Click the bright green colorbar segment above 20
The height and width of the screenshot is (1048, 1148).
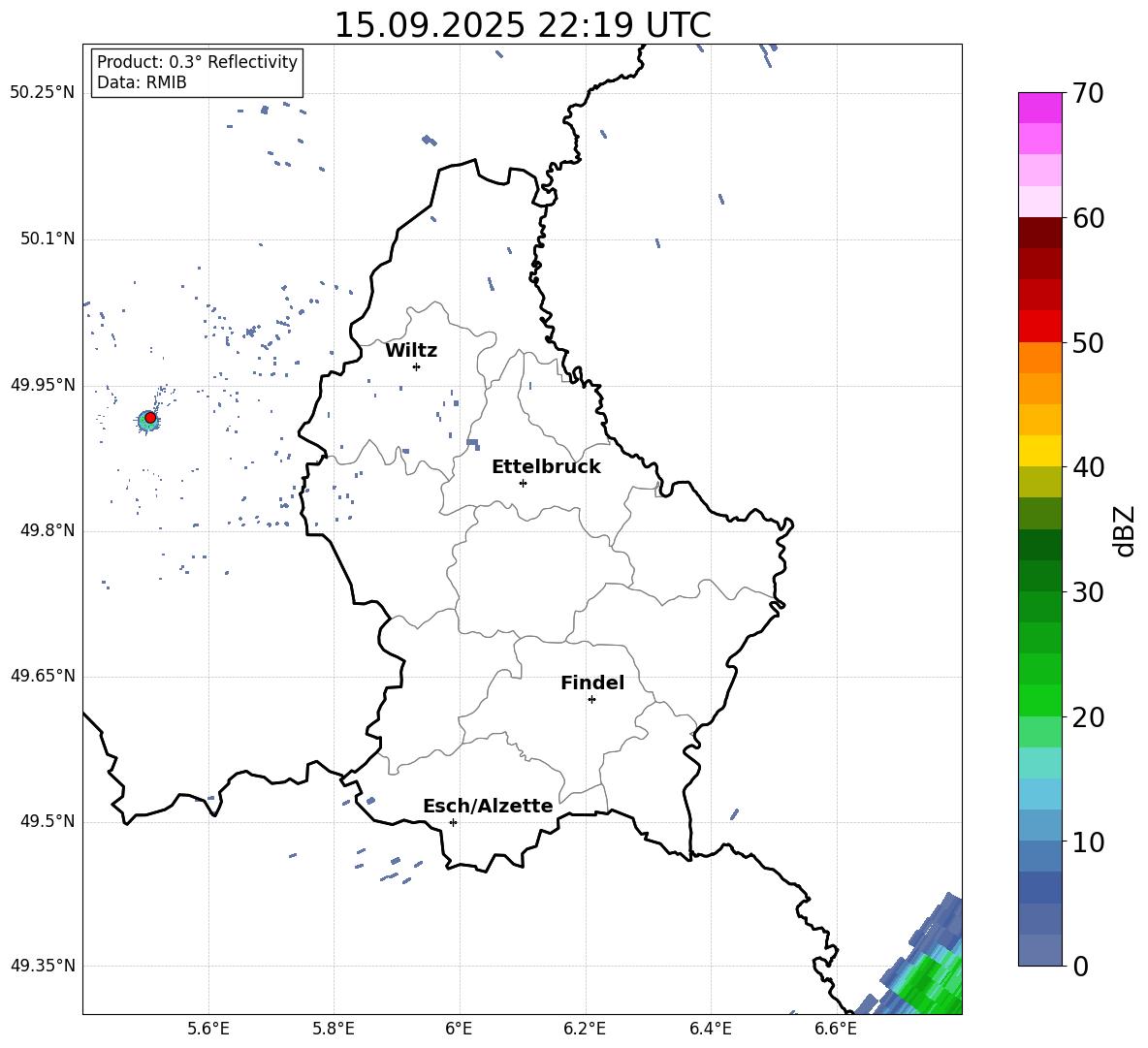click(x=1039, y=700)
